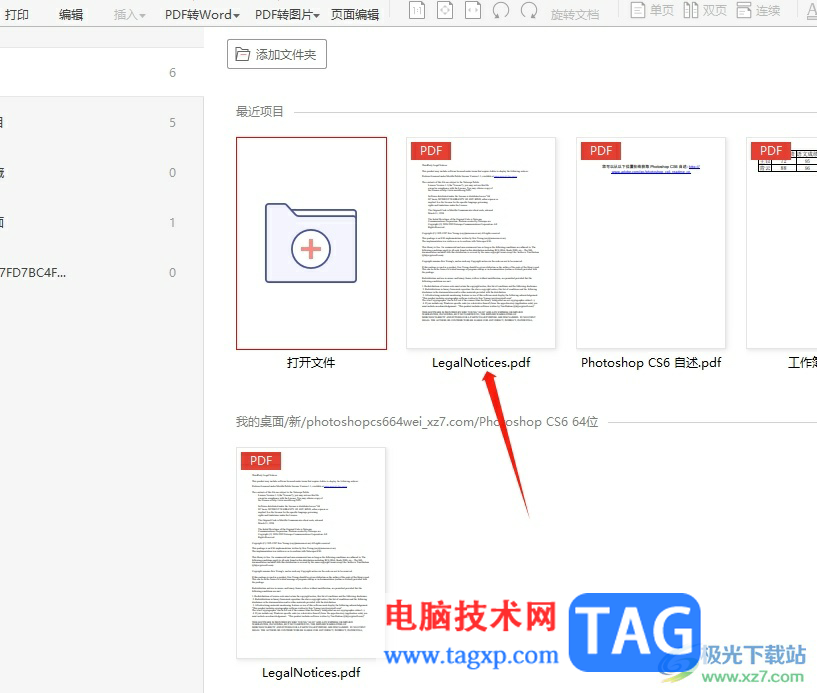The image size is (817, 693).
Task: Expand the PDF转图片 dropdown
Action: [287, 15]
